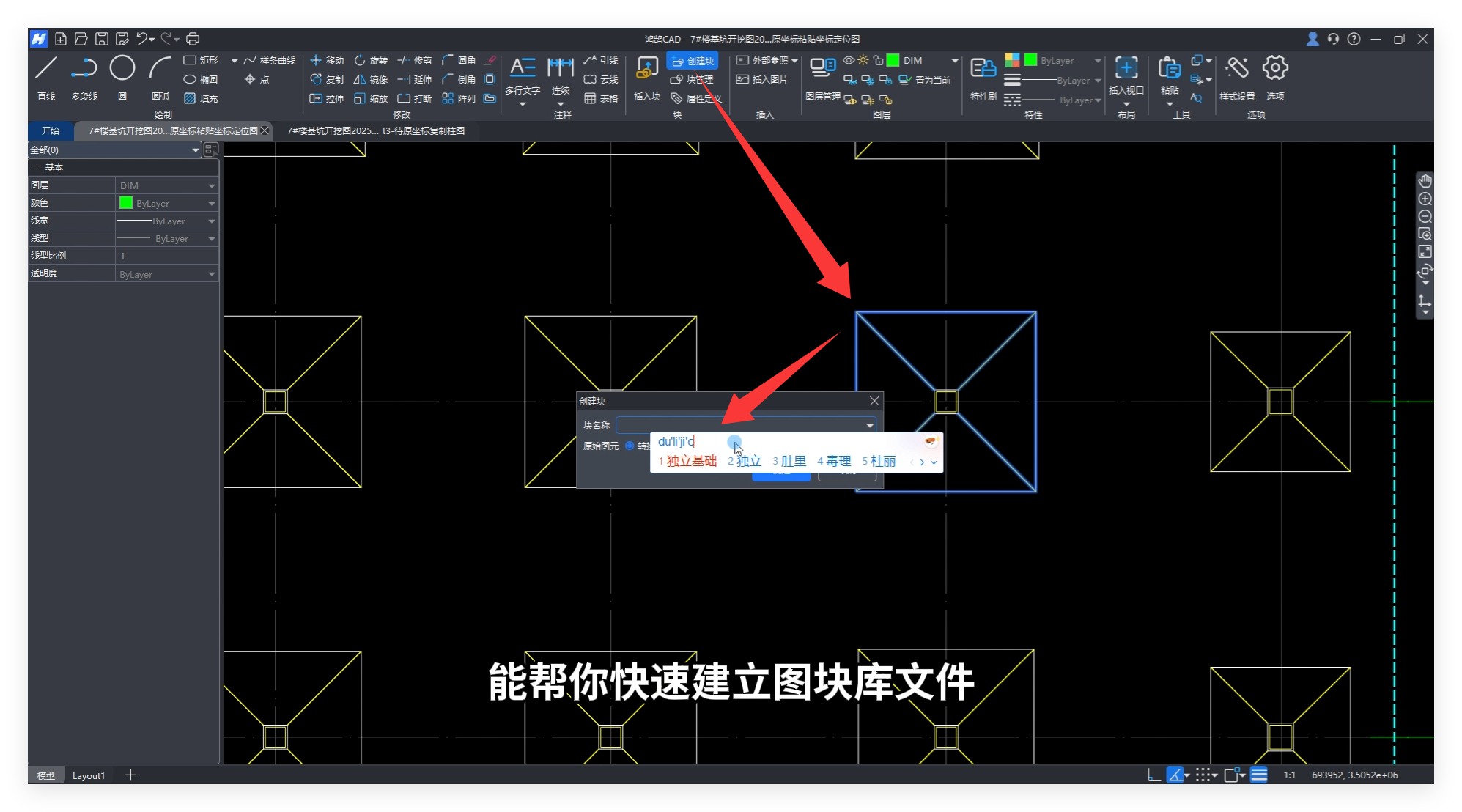Select the 直线 line drawing tool
Image resolution: width=1462 pixels, height=812 pixels.
click(x=46, y=69)
